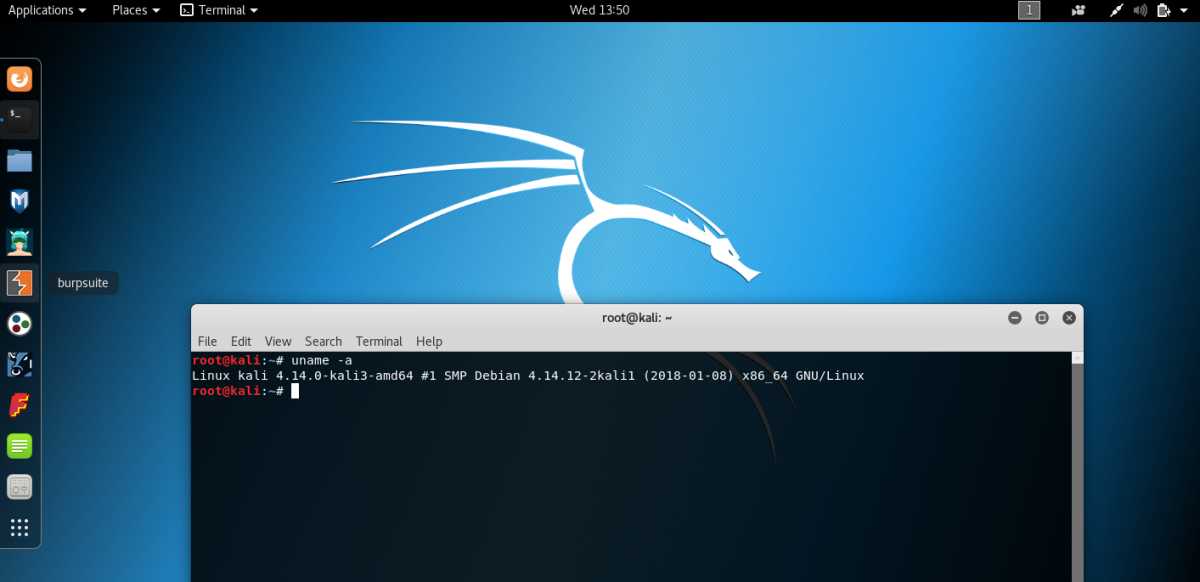This screenshot has height=582, width=1200.
Task: Open the Files manager from the dock
Action: tap(19, 160)
